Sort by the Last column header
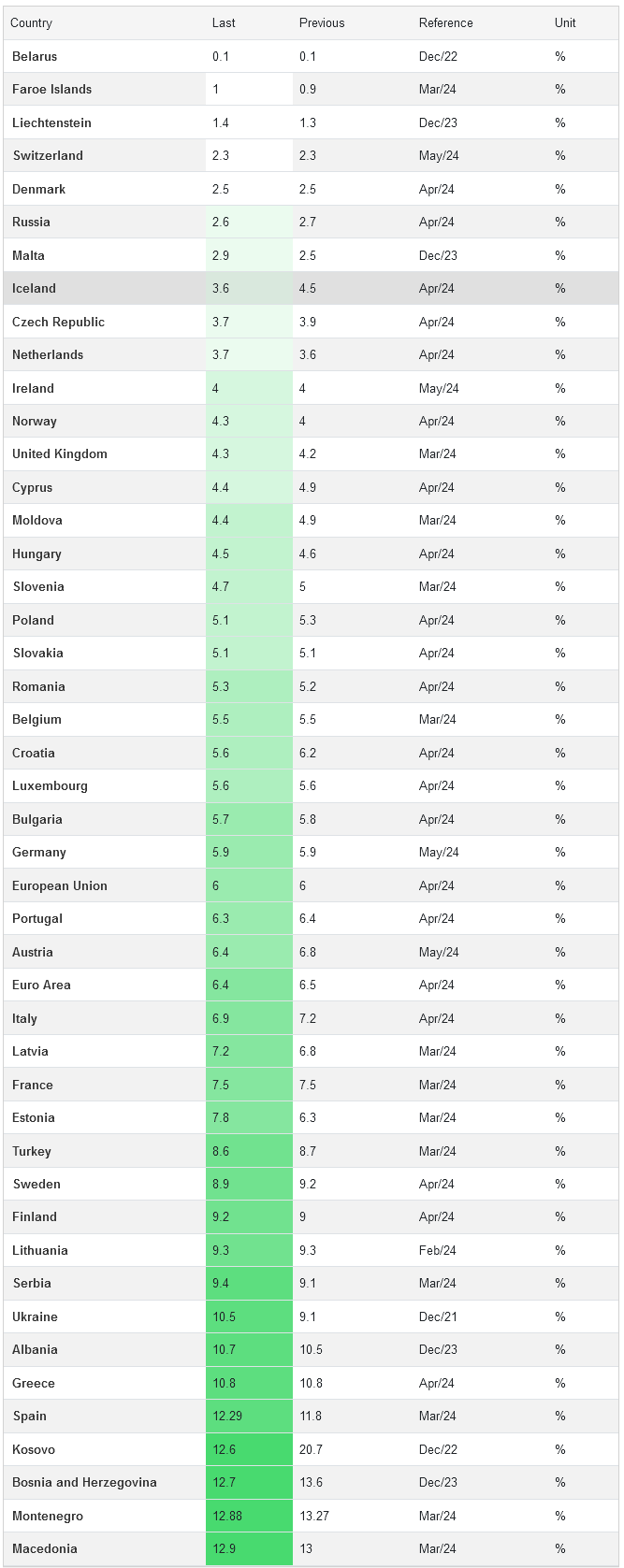Image resolution: width=624 pixels, height=1568 pixels. 224,23
